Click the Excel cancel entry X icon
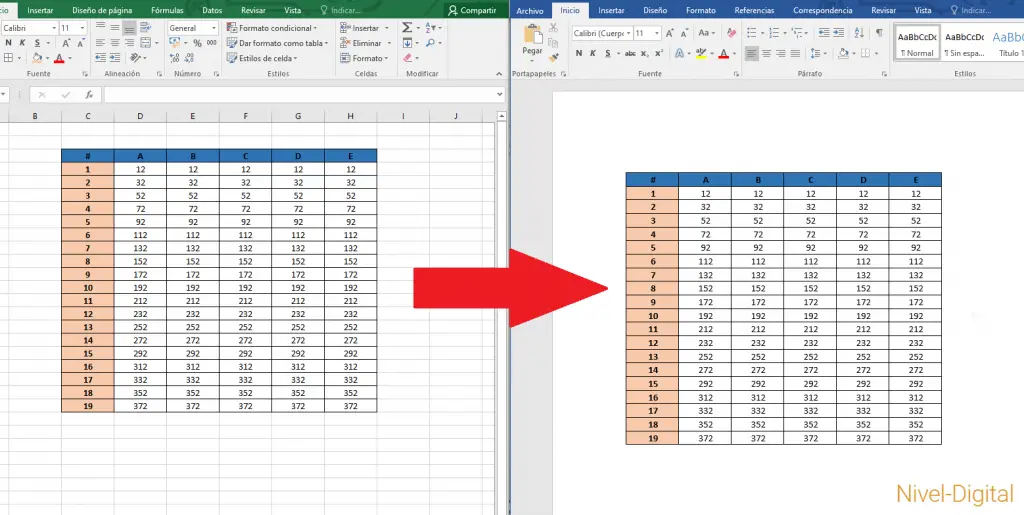 pos(42,95)
